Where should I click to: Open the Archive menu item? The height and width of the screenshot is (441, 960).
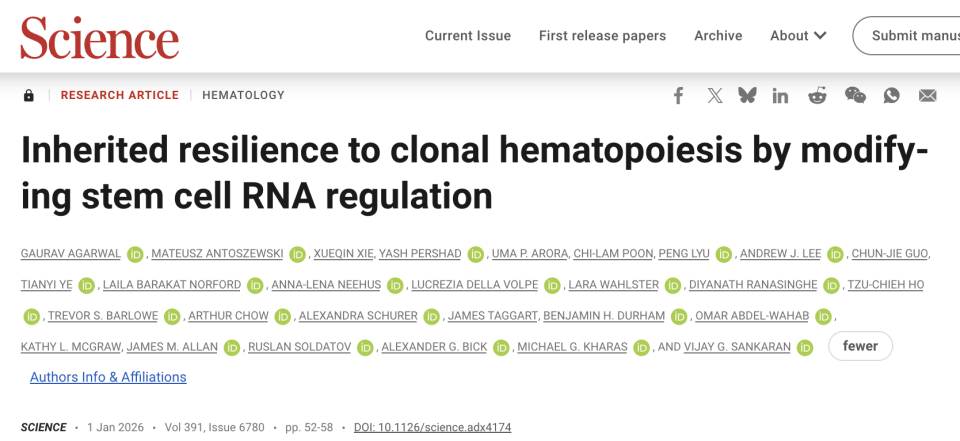pos(718,36)
